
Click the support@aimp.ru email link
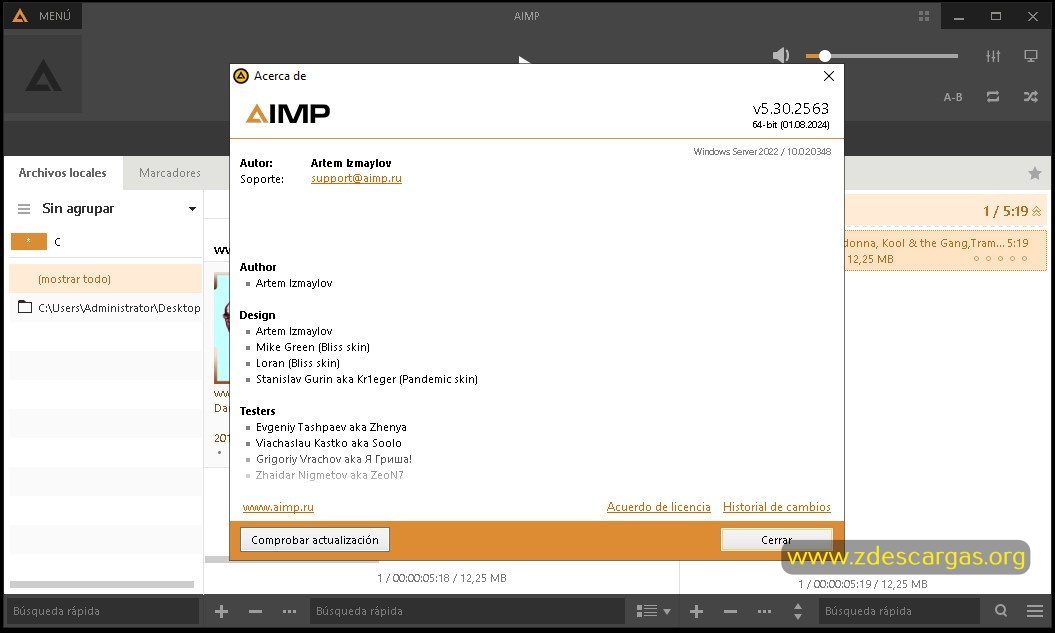[356, 178]
